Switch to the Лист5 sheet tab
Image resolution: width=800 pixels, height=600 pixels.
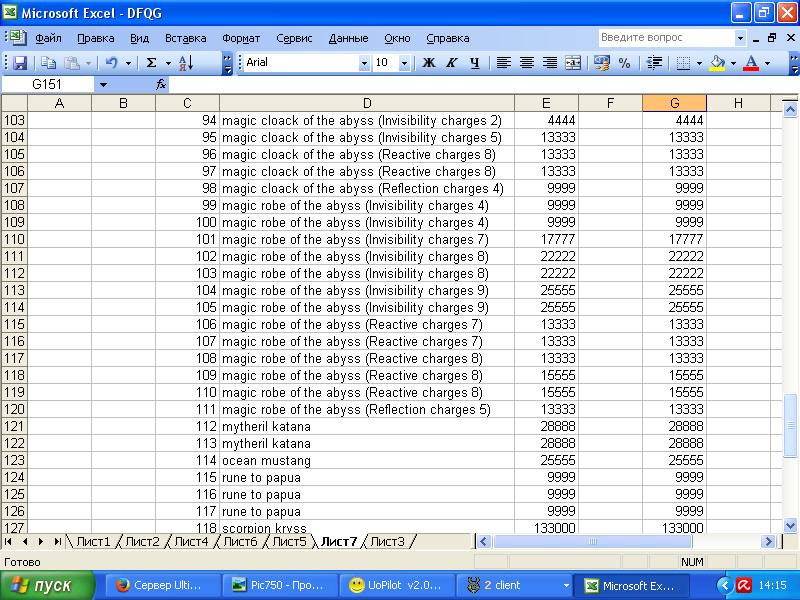point(289,541)
